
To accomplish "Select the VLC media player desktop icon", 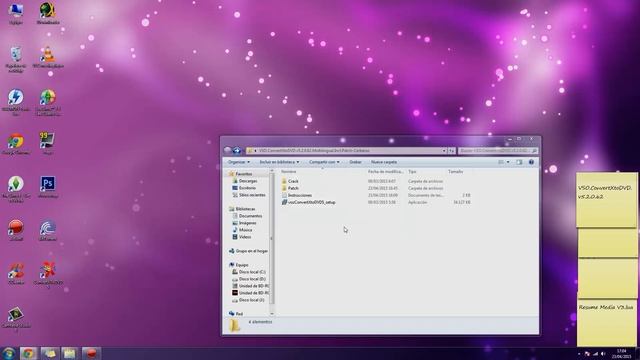I will 48,57.
